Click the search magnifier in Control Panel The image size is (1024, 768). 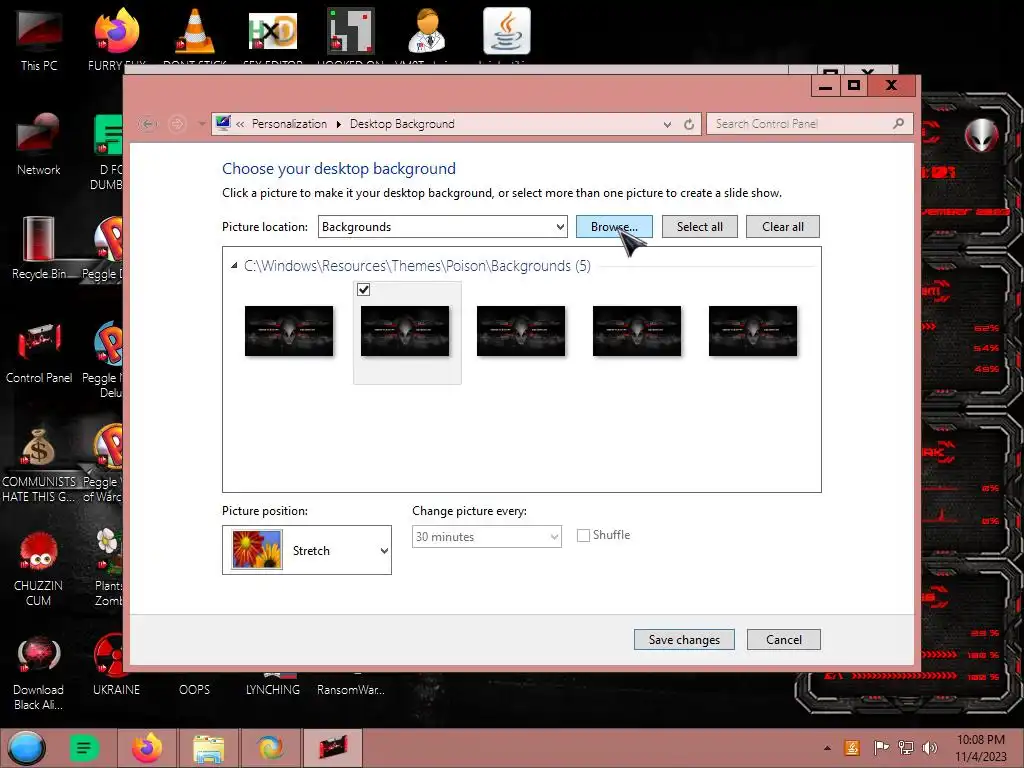click(899, 123)
